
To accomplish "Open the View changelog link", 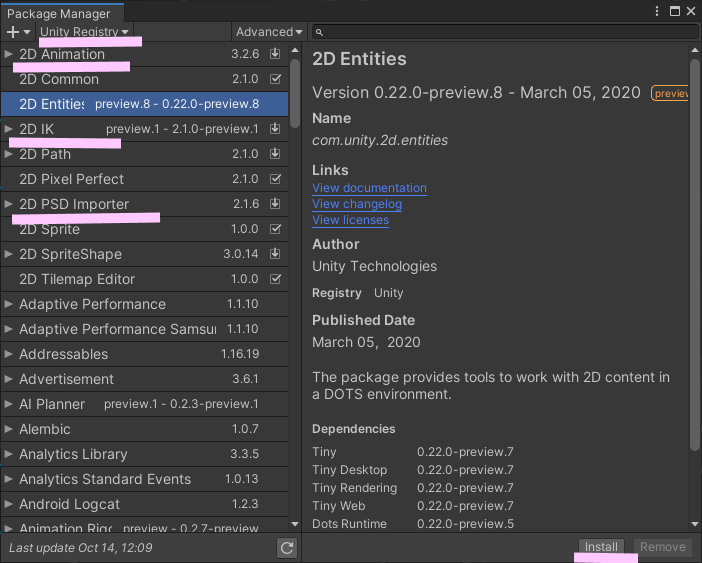I will point(357,204).
